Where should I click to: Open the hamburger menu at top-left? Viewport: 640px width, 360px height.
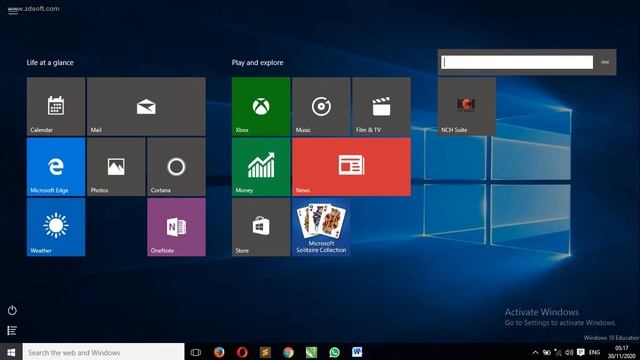13,10
